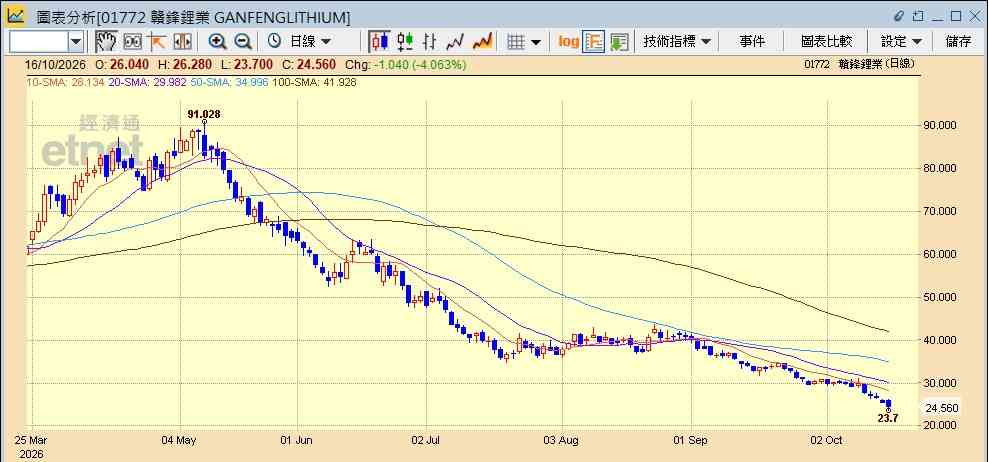Click the 01 Sep date axis label
This screenshot has height=462, width=989.
(x=692, y=440)
